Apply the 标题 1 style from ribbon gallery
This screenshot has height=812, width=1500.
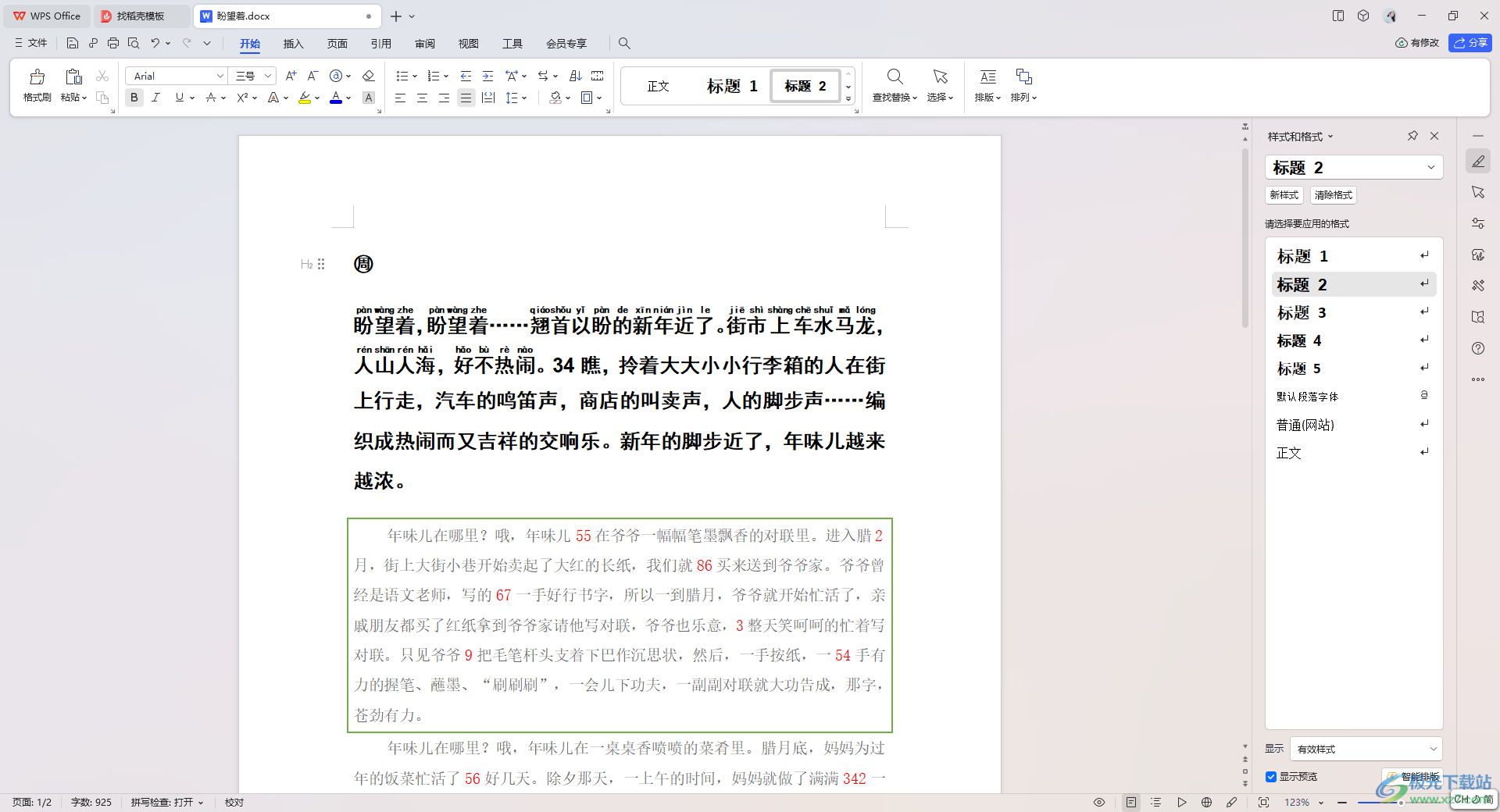tap(732, 86)
